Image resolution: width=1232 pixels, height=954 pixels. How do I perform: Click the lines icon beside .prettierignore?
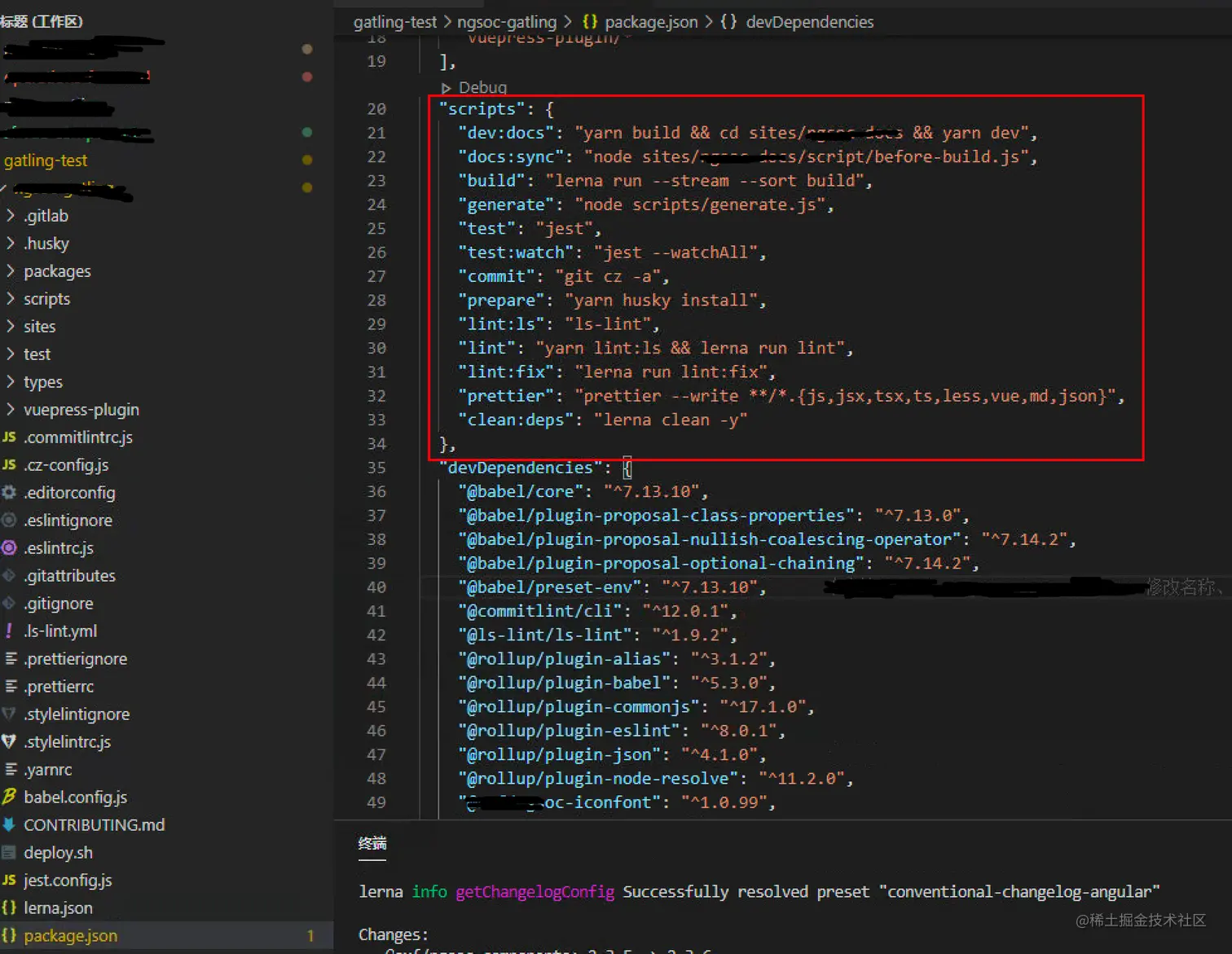pyautogui.click(x=11, y=659)
